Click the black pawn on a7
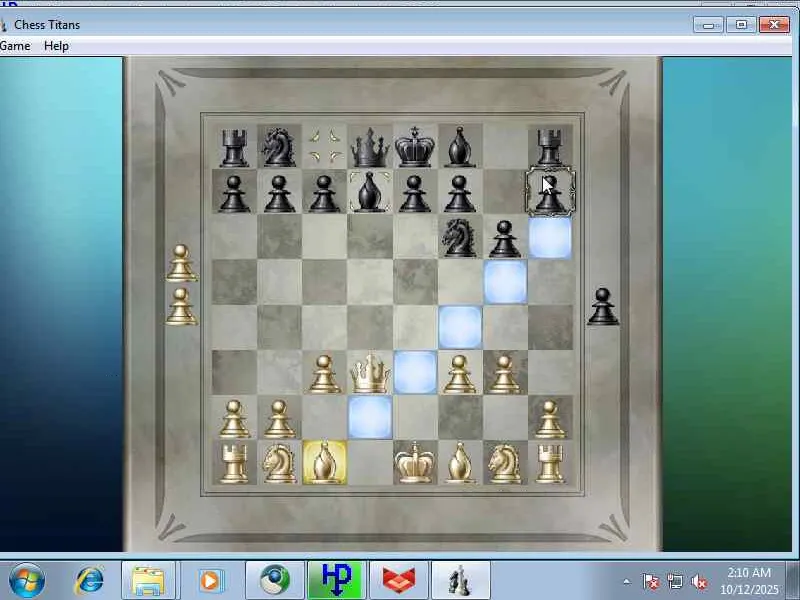 click(x=234, y=194)
